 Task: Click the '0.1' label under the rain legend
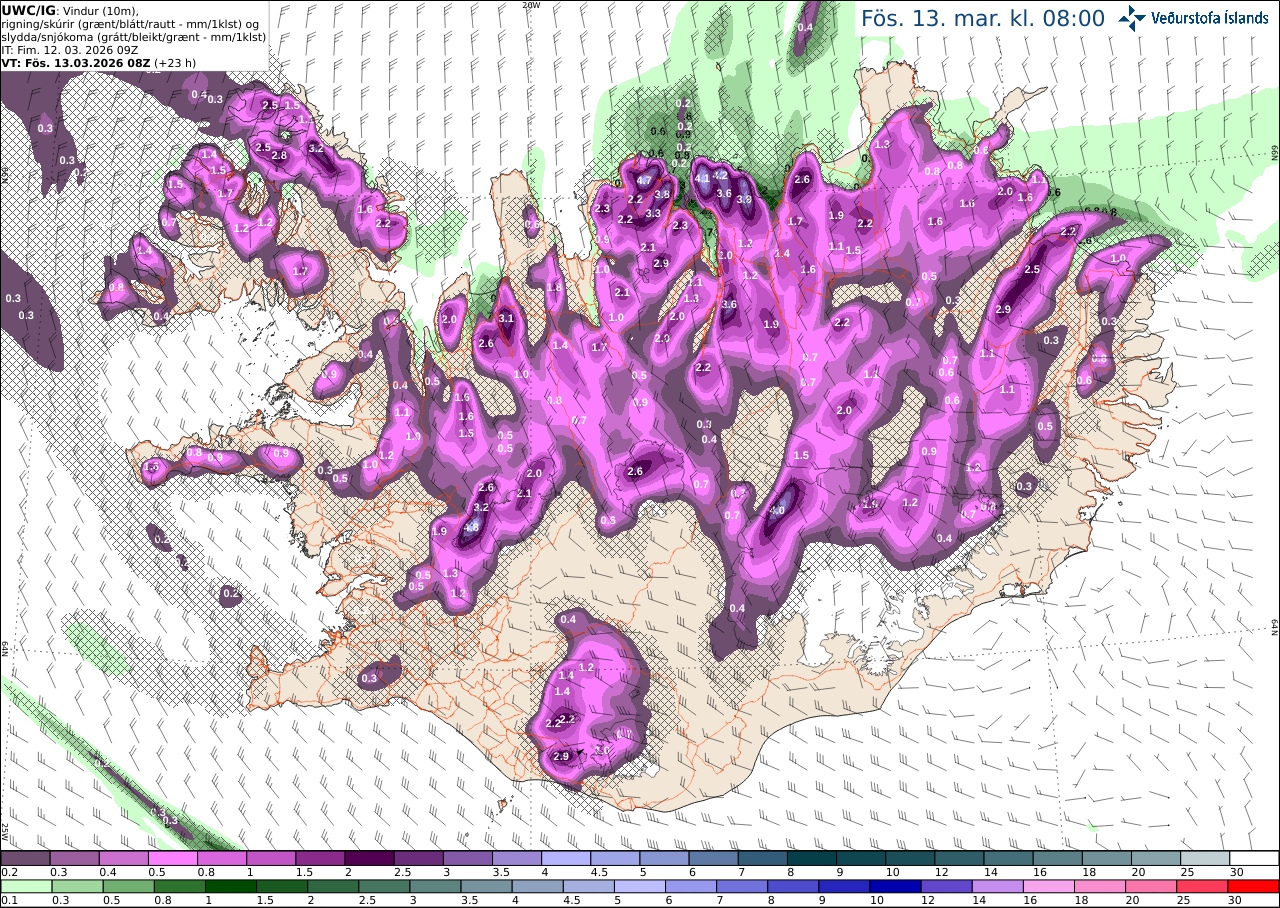point(9,900)
